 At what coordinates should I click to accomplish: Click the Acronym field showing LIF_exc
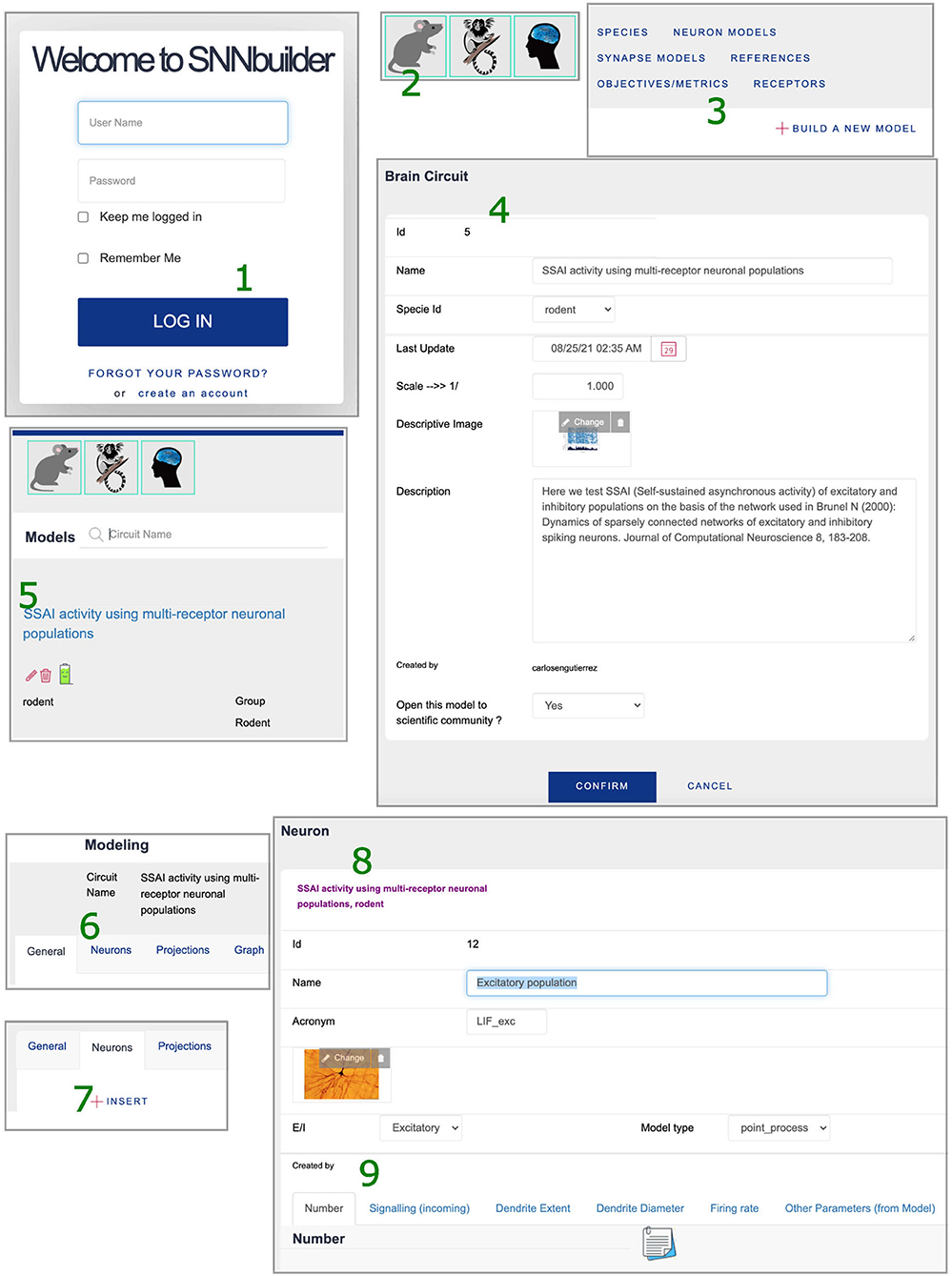(507, 1022)
